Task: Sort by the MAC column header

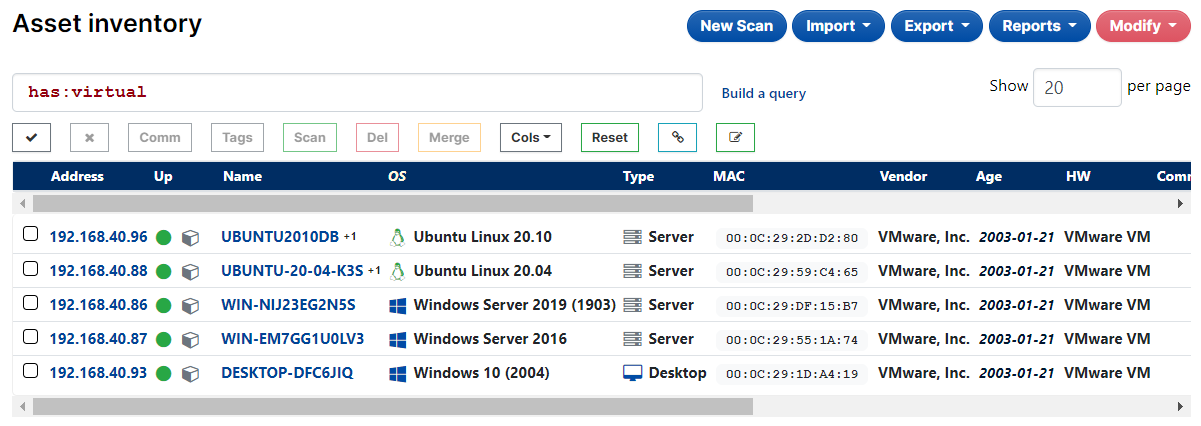Action: (729, 176)
